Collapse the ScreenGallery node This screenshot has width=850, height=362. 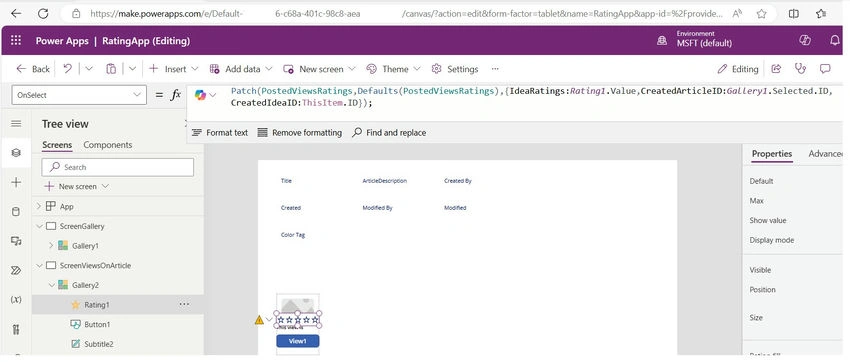[39, 226]
